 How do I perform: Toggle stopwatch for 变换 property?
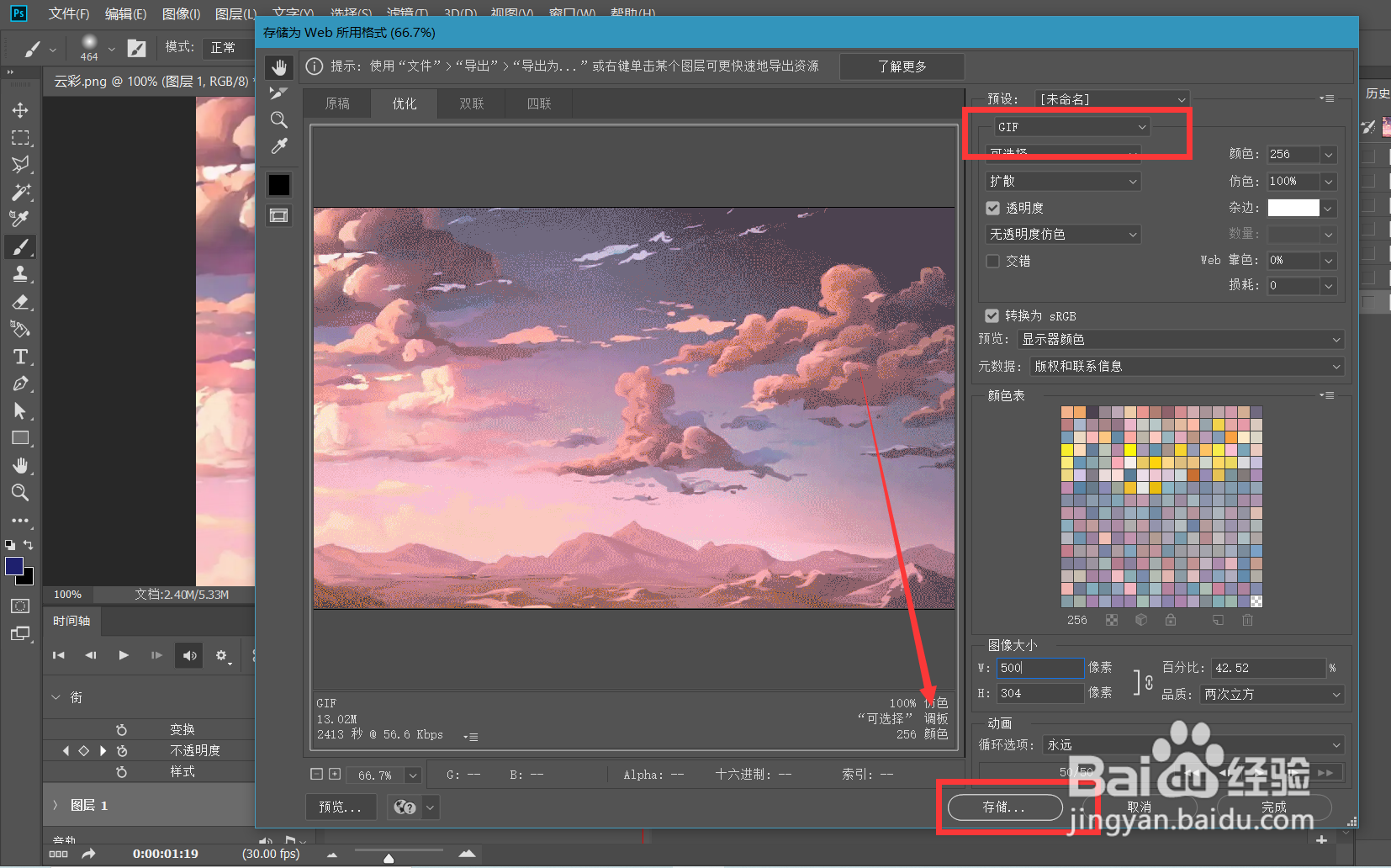pos(122,730)
